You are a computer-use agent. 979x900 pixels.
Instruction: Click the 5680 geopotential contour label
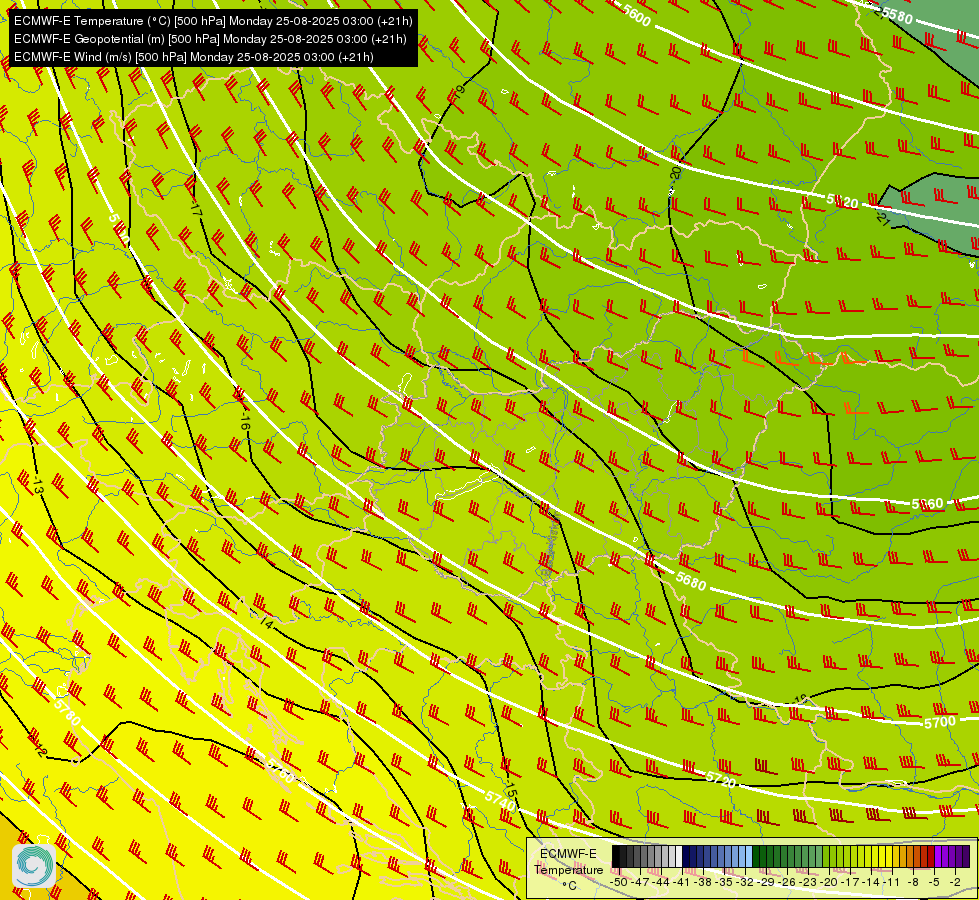click(x=691, y=581)
